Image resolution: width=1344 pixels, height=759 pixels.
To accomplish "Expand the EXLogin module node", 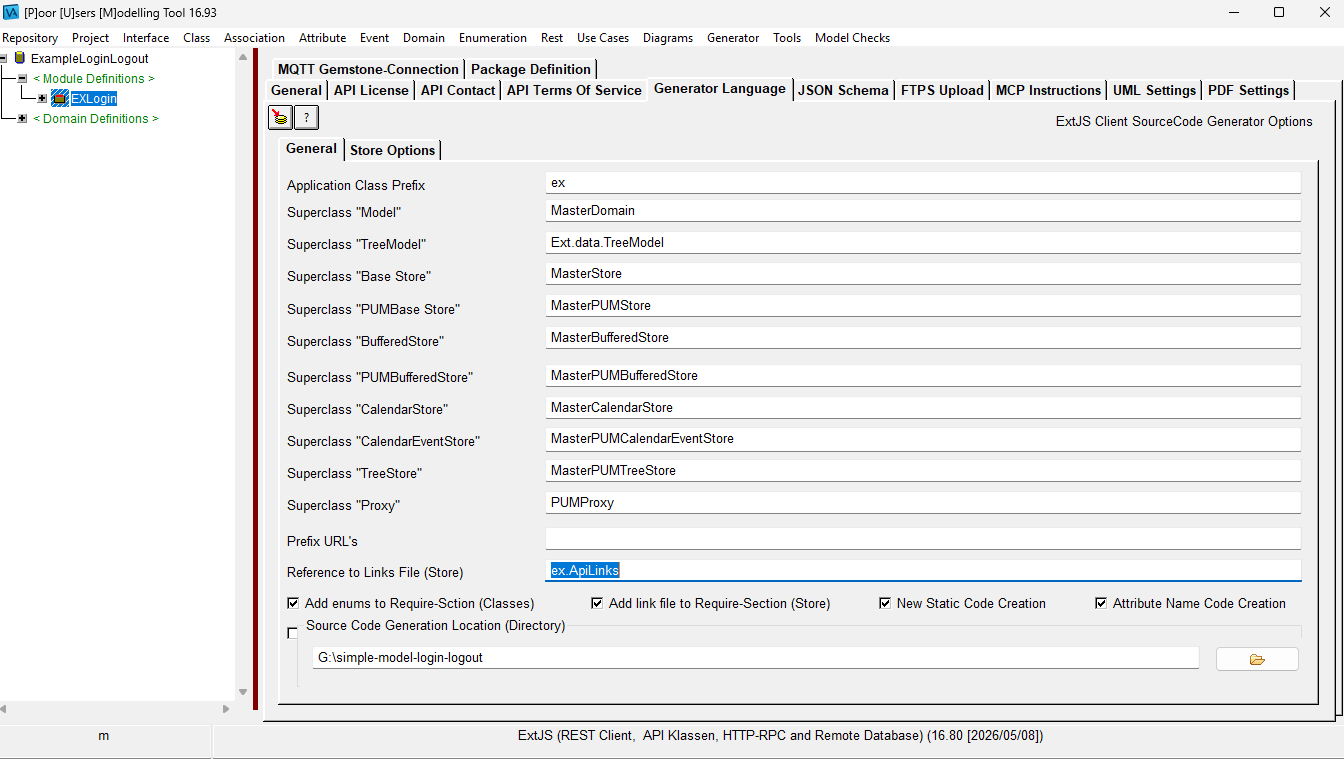I will point(42,98).
